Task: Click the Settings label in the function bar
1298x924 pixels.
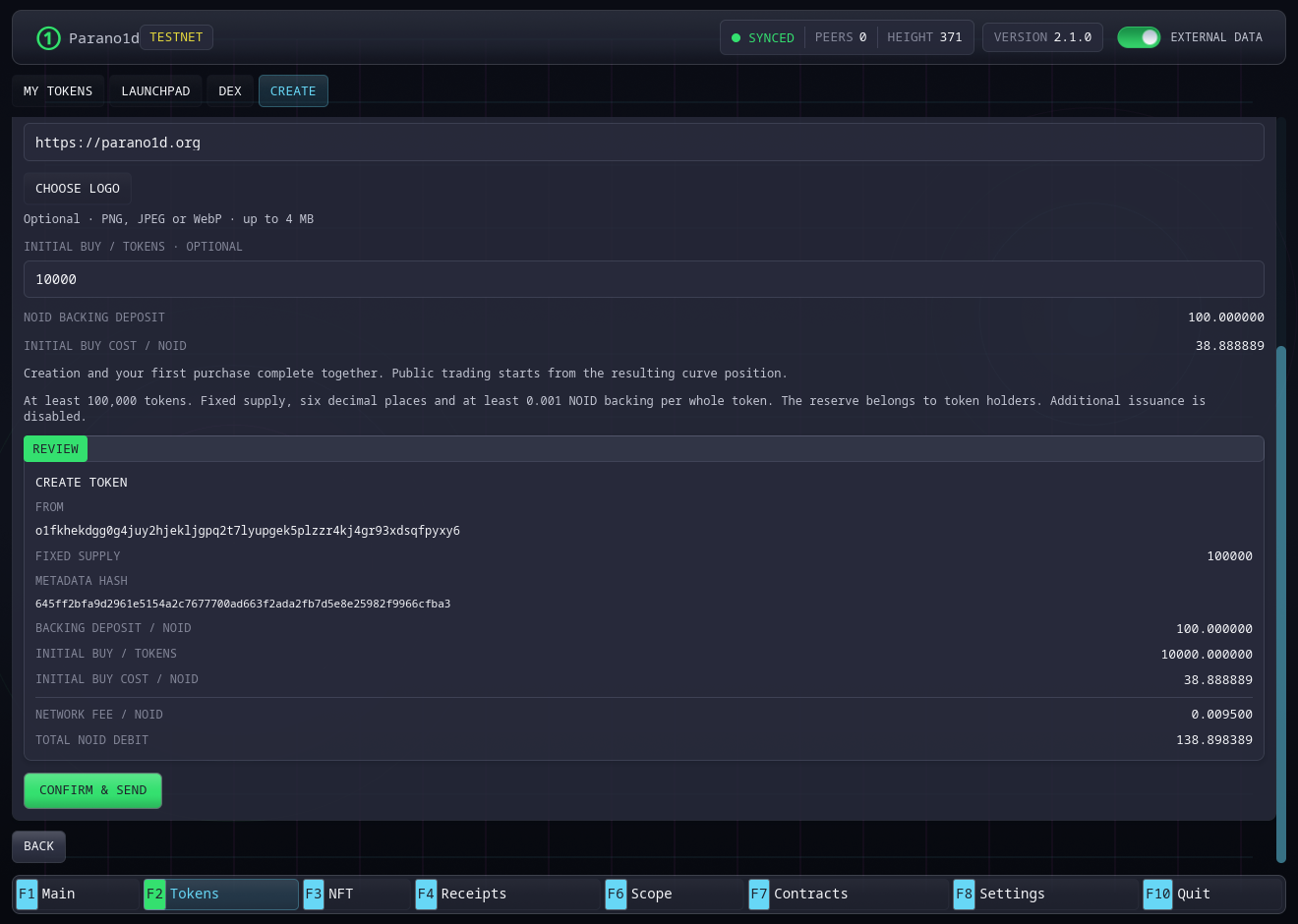Action: coord(1013,894)
